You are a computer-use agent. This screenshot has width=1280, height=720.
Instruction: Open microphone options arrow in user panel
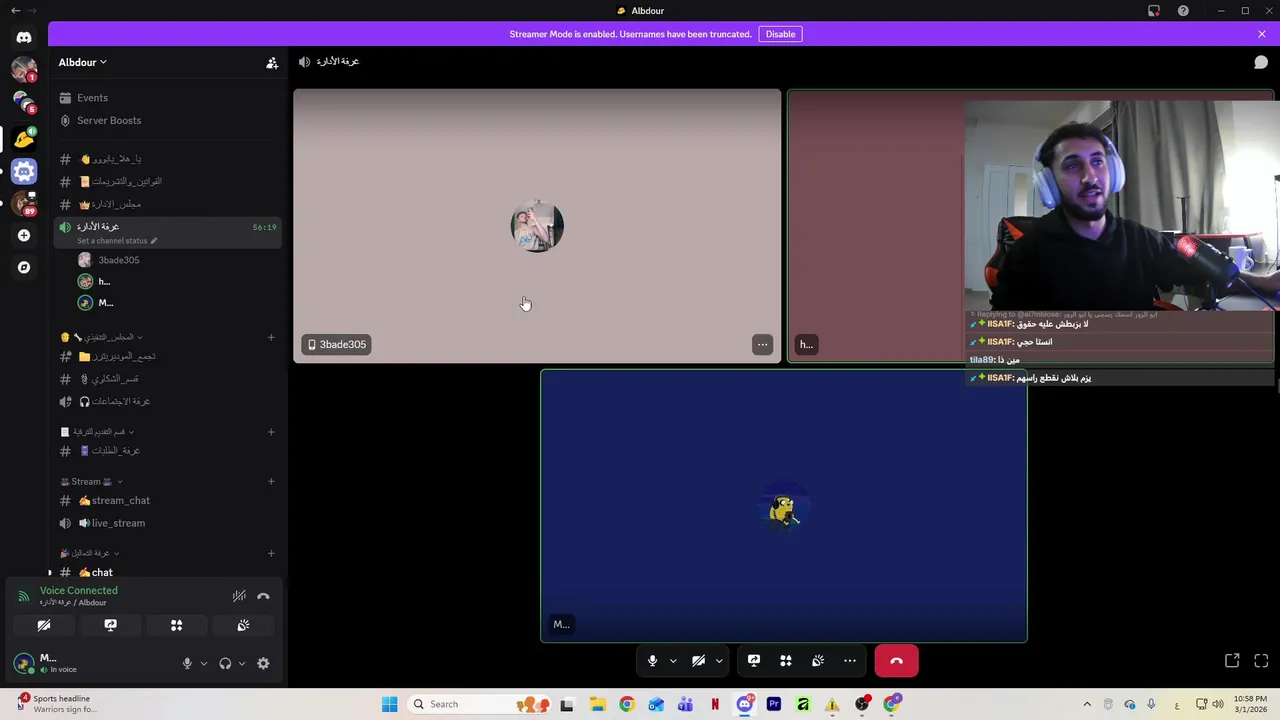203,663
